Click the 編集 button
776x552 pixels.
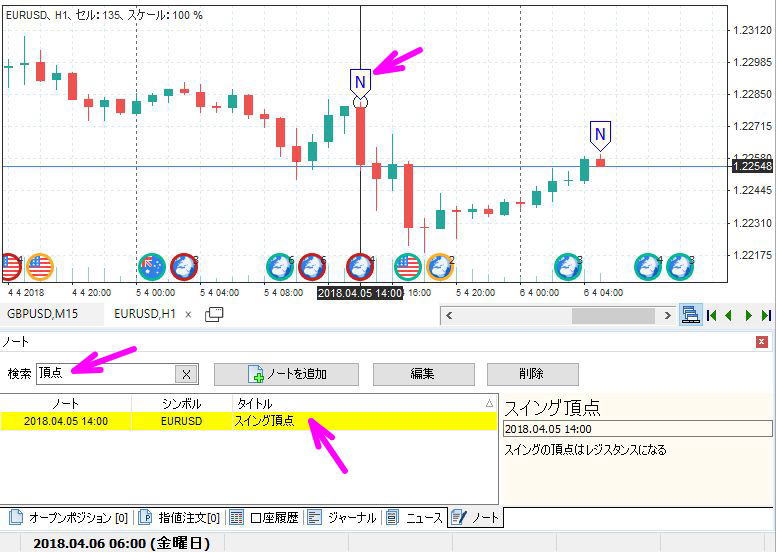(x=422, y=374)
